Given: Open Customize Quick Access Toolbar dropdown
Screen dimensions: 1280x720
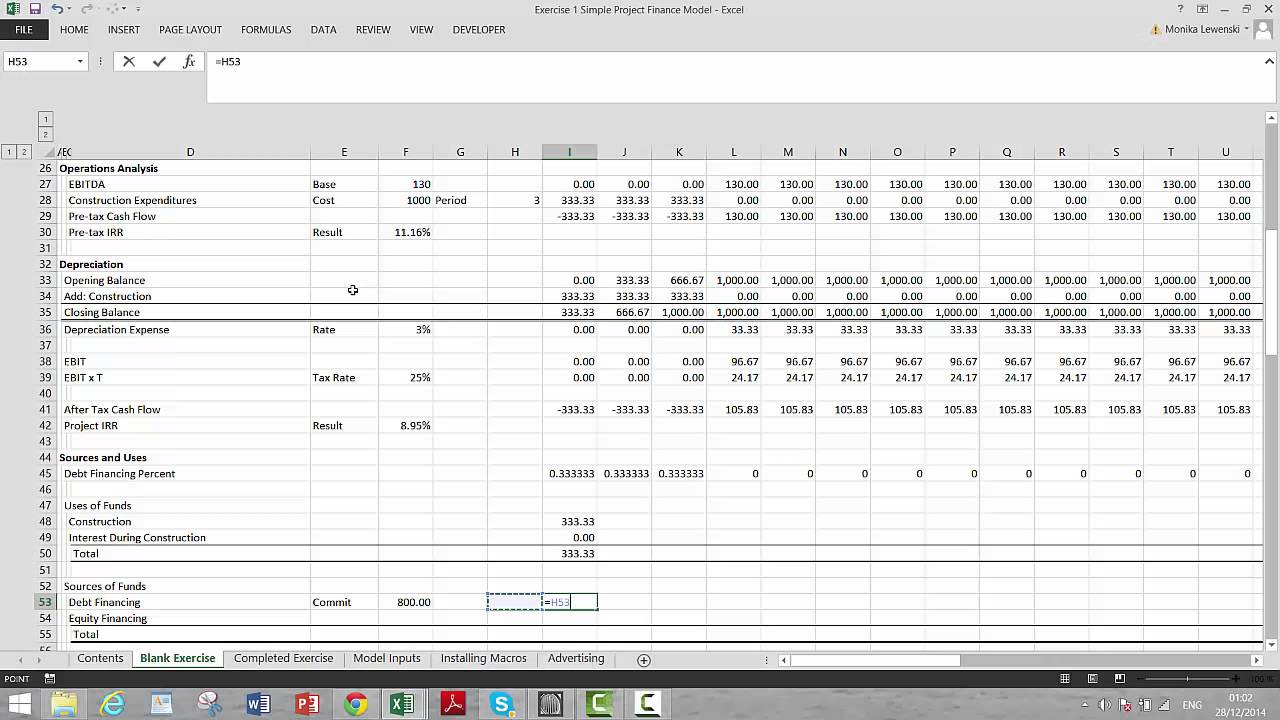Looking at the screenshot, I should coord(137,9).
